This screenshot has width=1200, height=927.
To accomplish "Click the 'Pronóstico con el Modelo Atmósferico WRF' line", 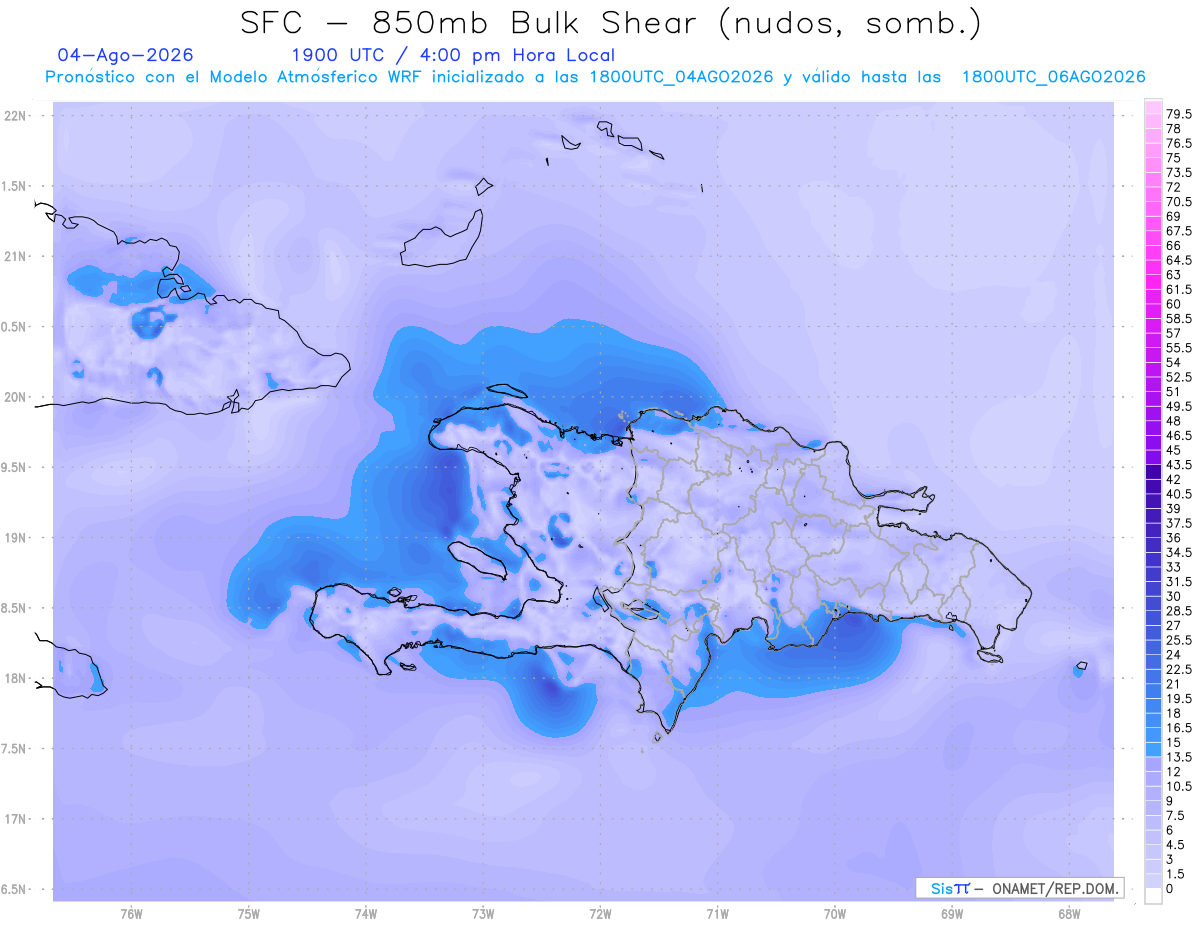I will tap(595, 77).
